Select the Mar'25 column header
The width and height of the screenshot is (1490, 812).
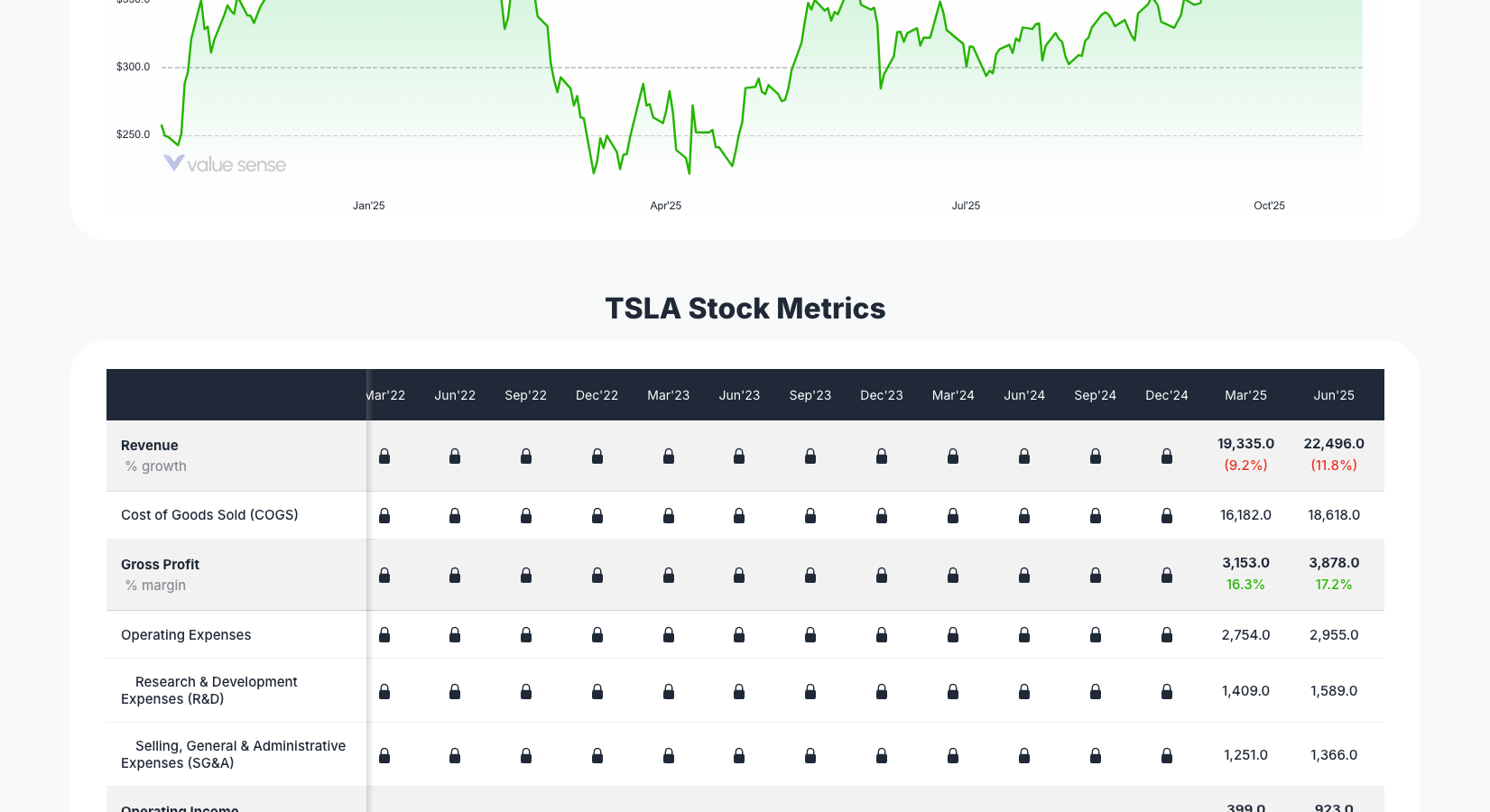1245,394
